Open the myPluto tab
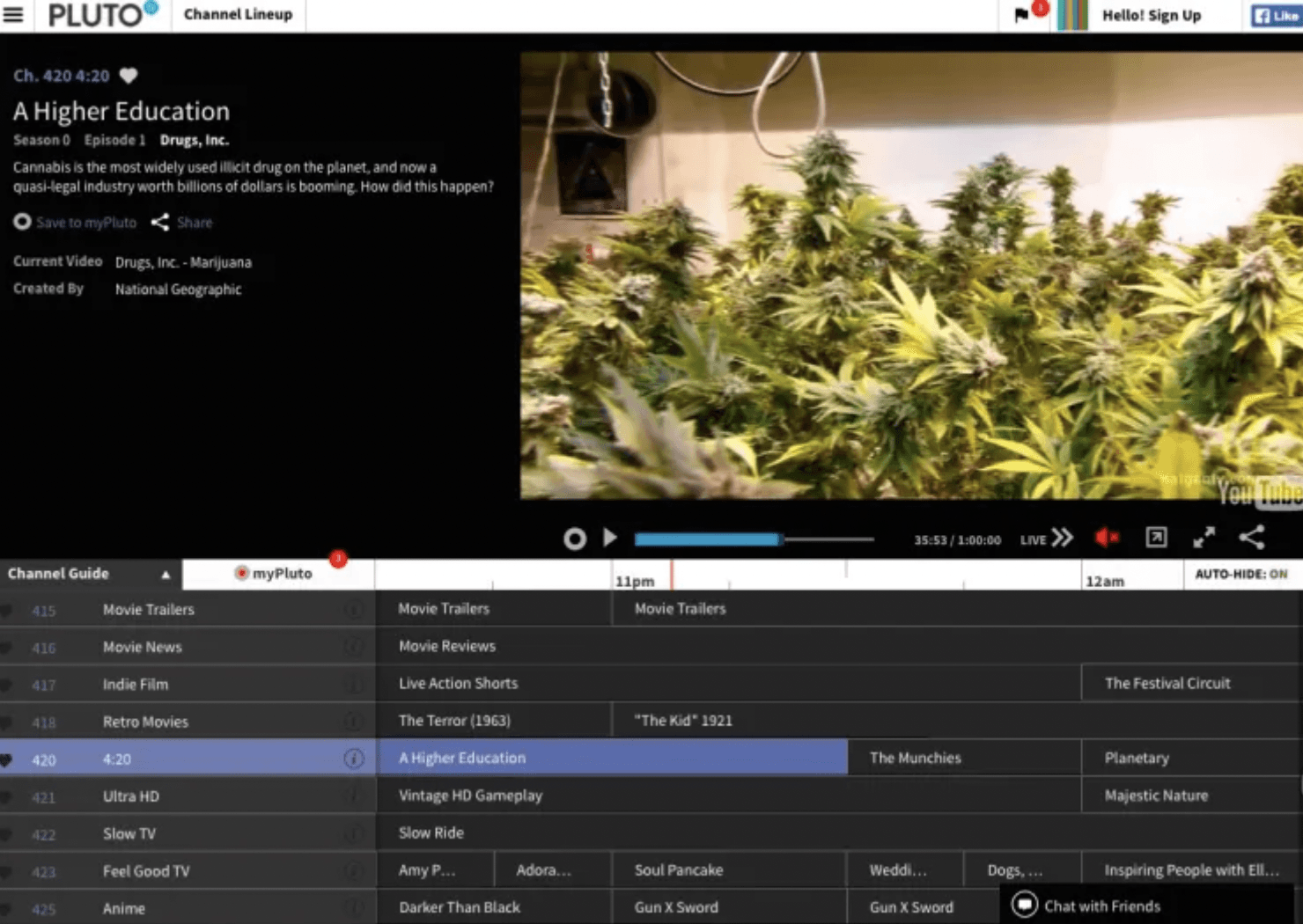 (x=278, y=574)
